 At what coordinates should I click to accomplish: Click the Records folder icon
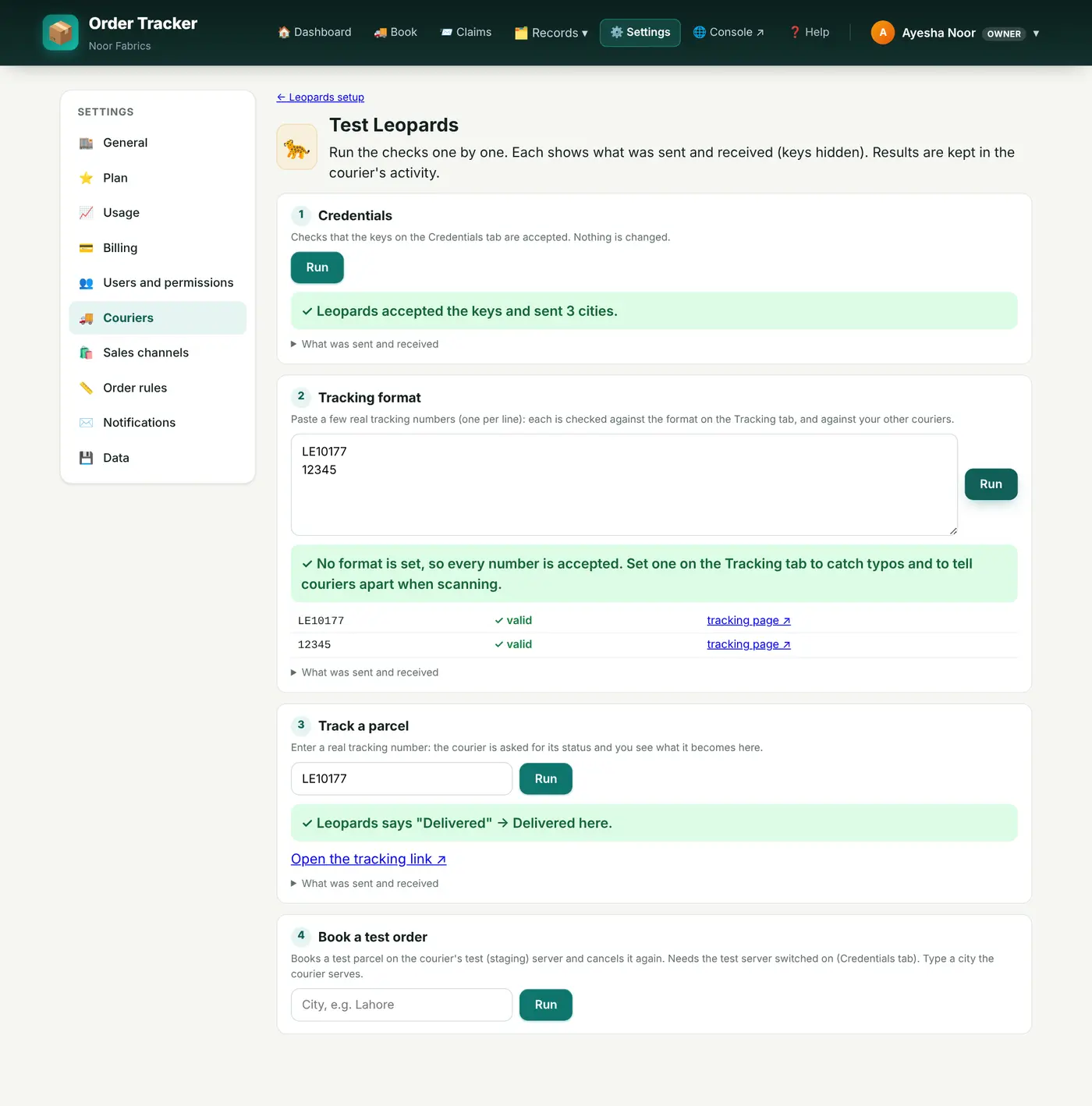coord(521,33)
